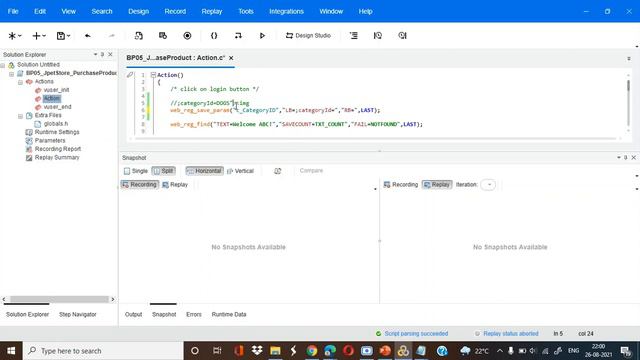Click the Solution Explorer horizontal scrollbar
Image resolution: width=640 pixels, height=360 pixels.
[59, 299]
